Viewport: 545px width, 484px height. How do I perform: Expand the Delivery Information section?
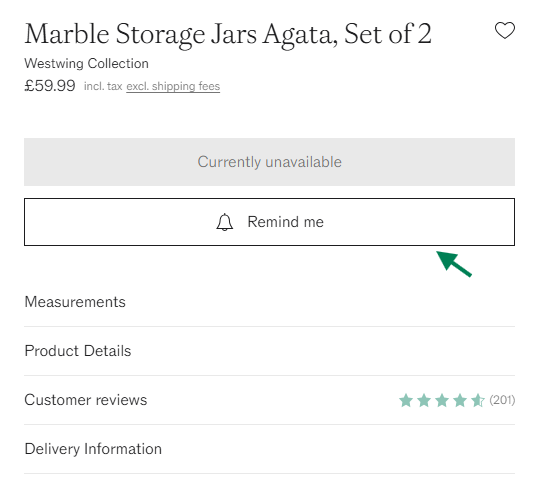tap(269, 449)
